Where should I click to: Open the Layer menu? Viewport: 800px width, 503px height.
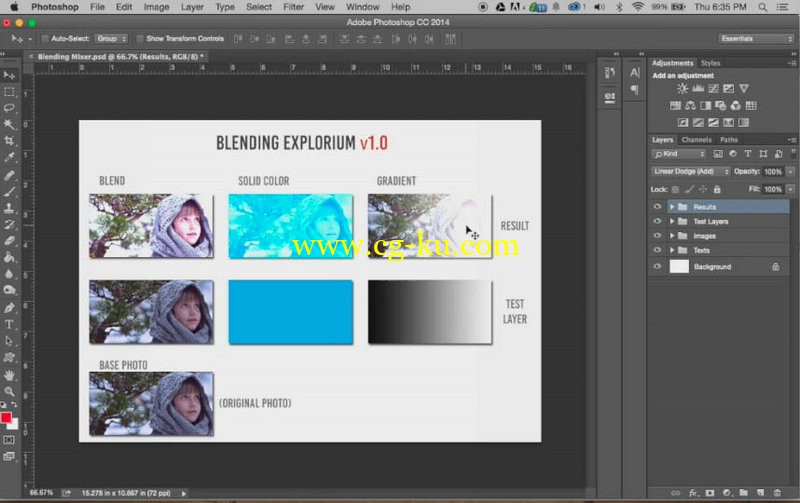[x=192, y=7]
